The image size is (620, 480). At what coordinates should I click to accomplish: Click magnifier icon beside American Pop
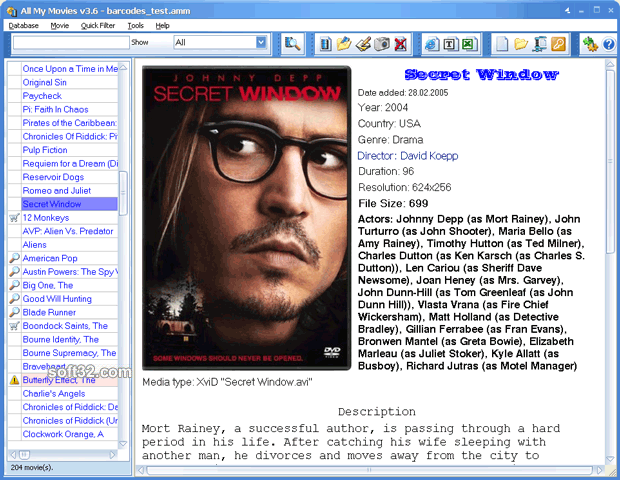click(14, 258)
